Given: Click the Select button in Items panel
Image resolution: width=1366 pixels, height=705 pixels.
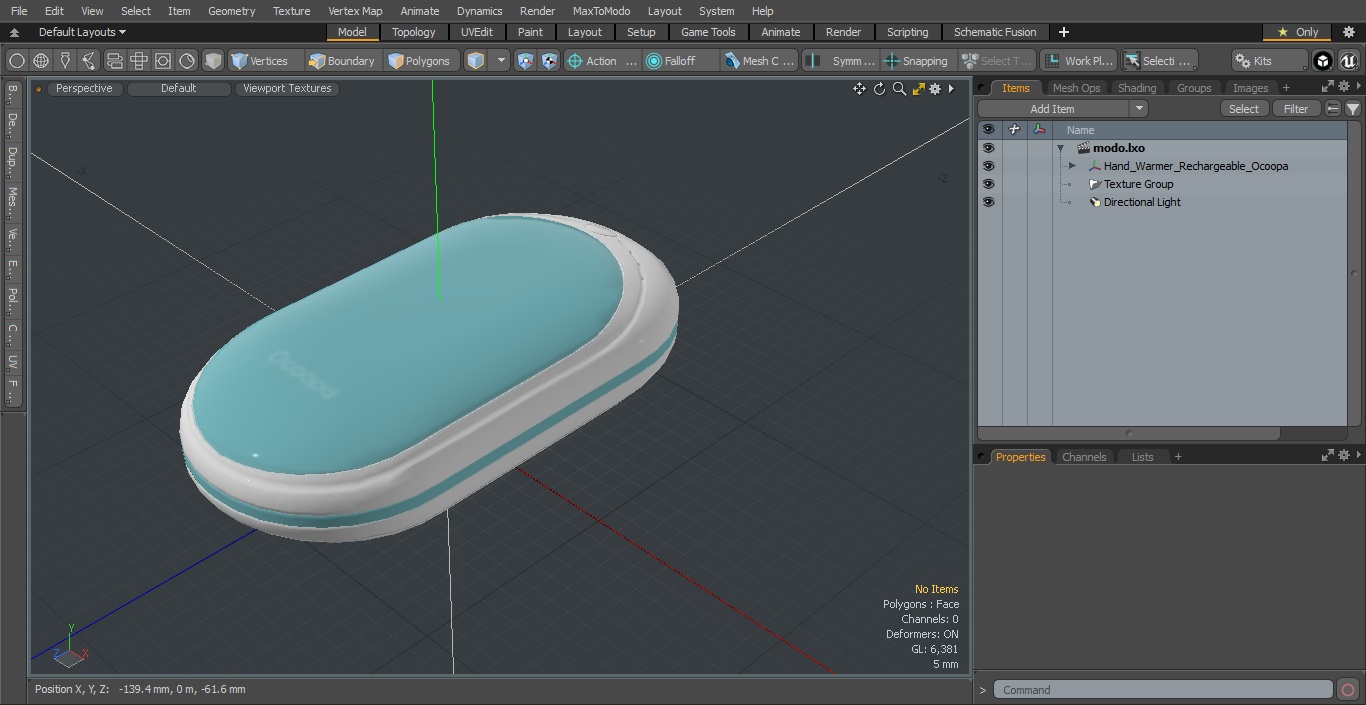Looking at the screenshot, I should [1244, 109].
